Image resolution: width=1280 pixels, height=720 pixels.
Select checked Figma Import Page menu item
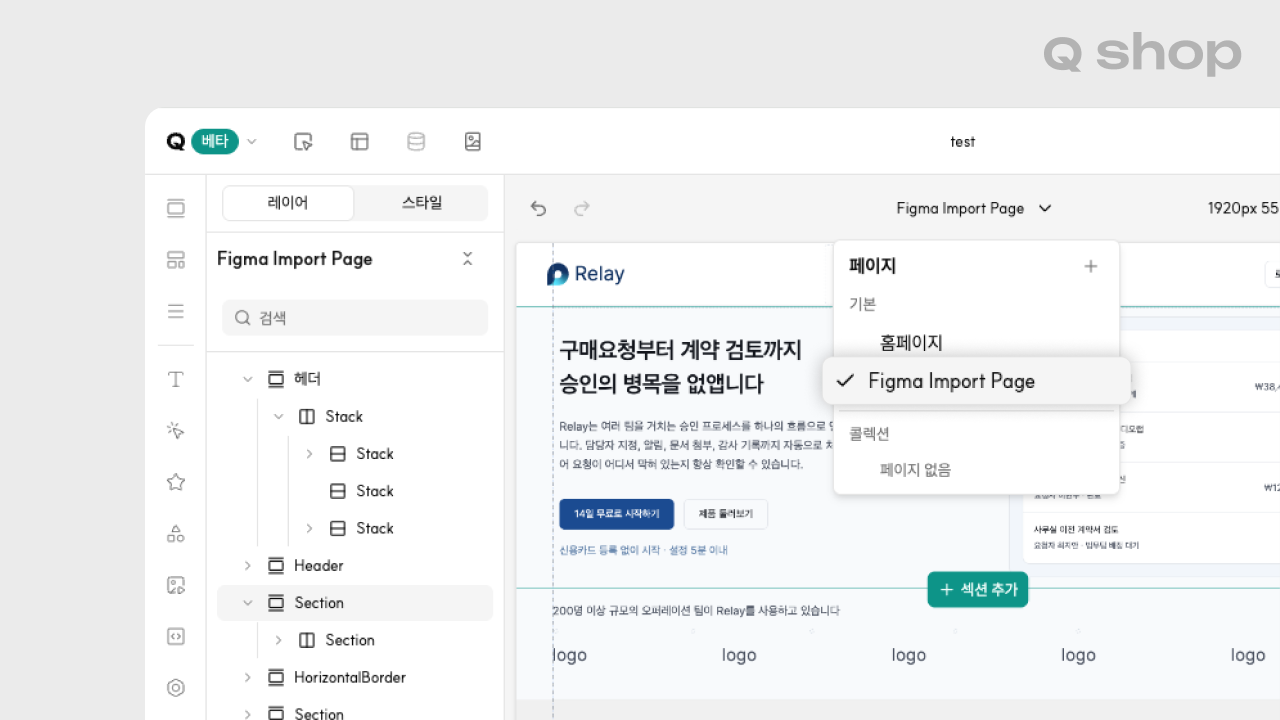click(x=976, y=381)
